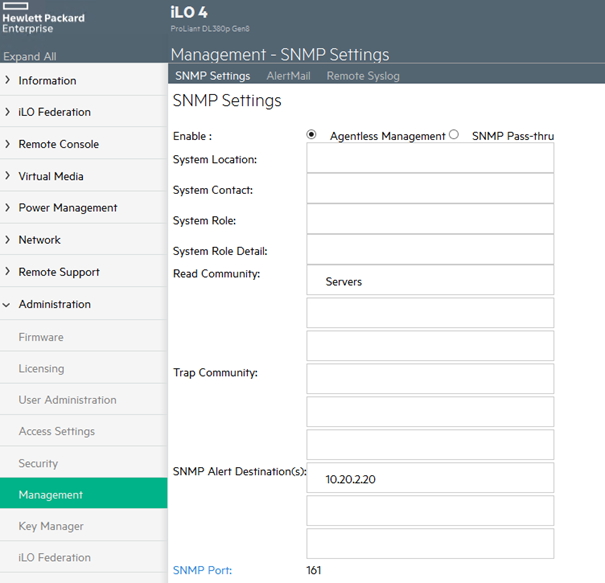Viewport: 605px width, 583px height.
Task: Expand the Network section chevron
Action: pos(7,240)
